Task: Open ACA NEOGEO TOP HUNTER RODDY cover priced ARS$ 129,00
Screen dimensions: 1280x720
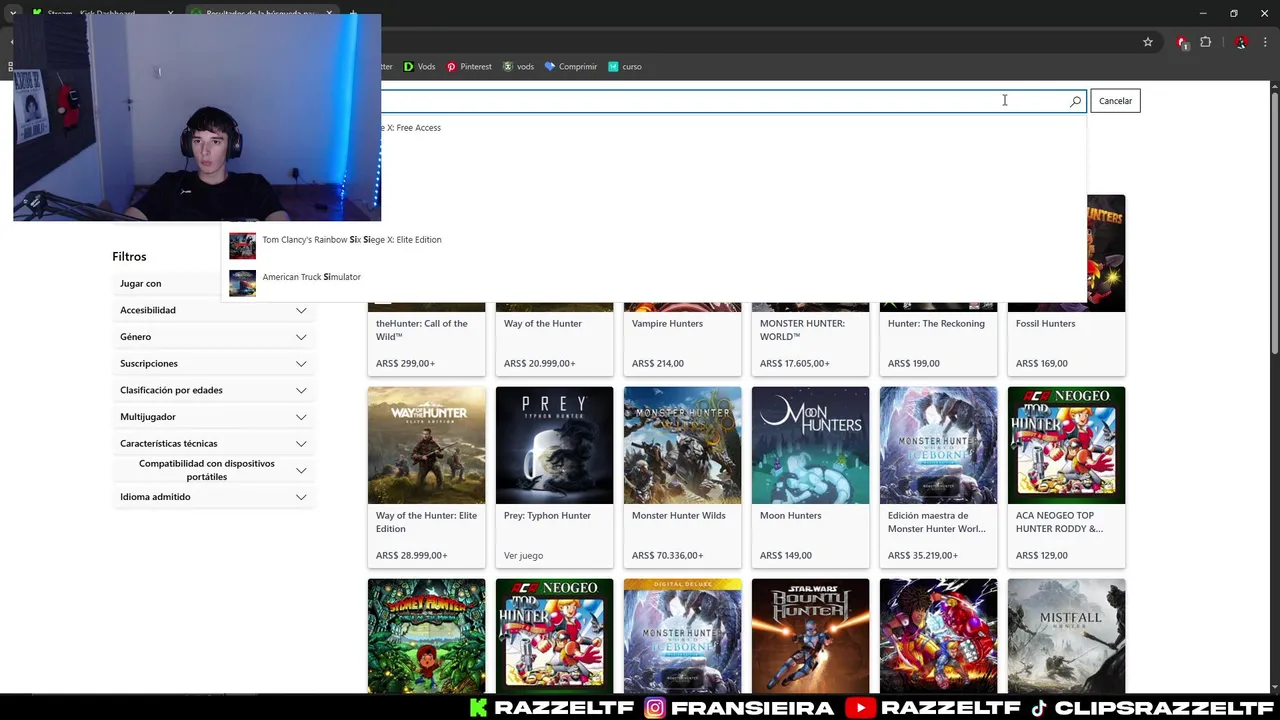Action: click(x=1066, y=445)
